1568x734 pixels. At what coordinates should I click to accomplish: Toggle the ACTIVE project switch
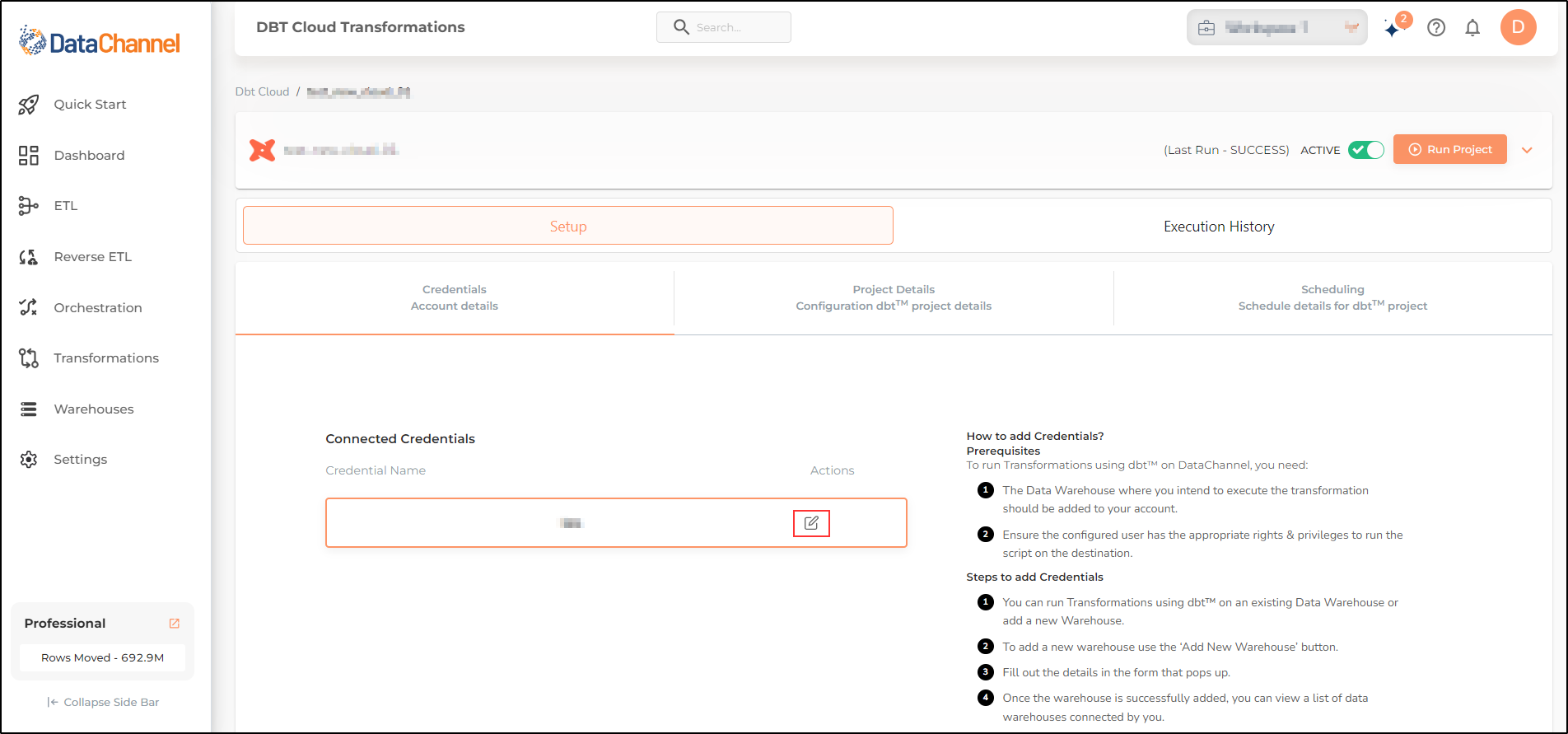point(1366,150)
